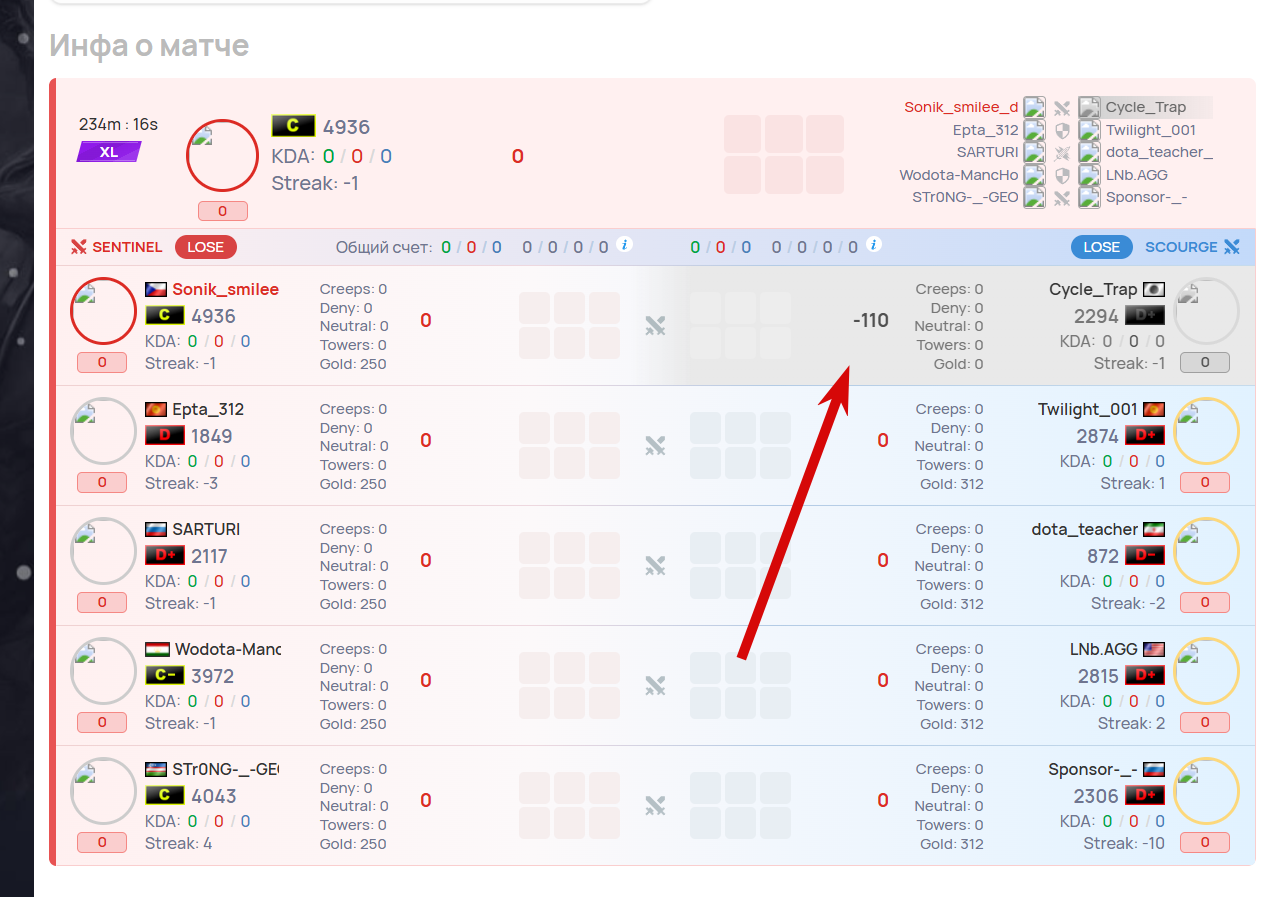Click Cycle_Trap's hero avatar in player row

pos(1206,311)
